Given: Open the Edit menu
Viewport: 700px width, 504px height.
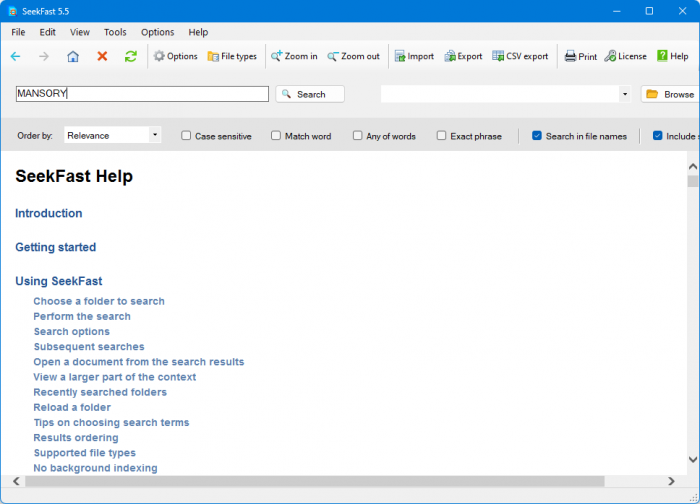Looking at the screenshot, I should point(47,32).
